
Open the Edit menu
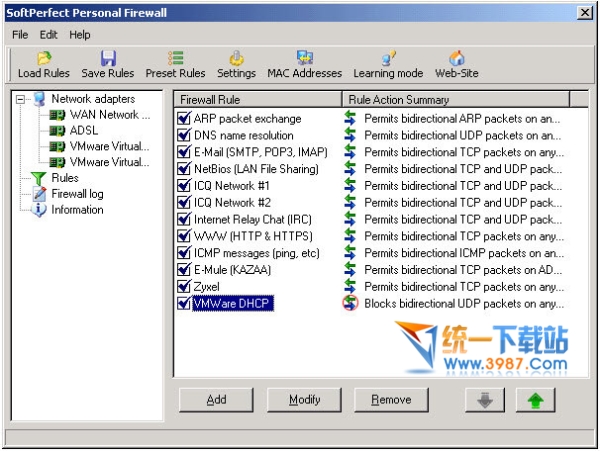coord(49,35)
